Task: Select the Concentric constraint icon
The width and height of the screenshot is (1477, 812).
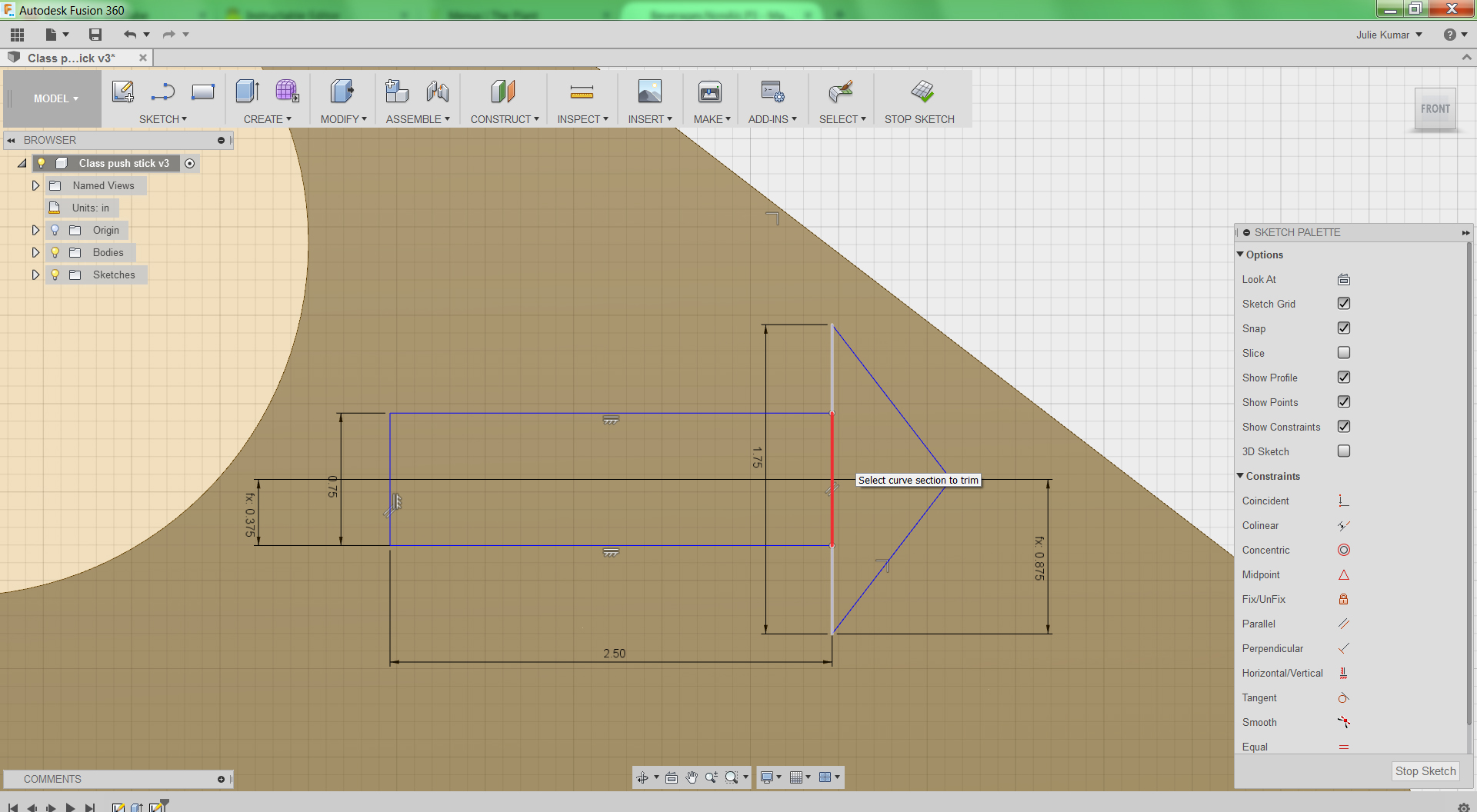Action: click(1344, 550)
